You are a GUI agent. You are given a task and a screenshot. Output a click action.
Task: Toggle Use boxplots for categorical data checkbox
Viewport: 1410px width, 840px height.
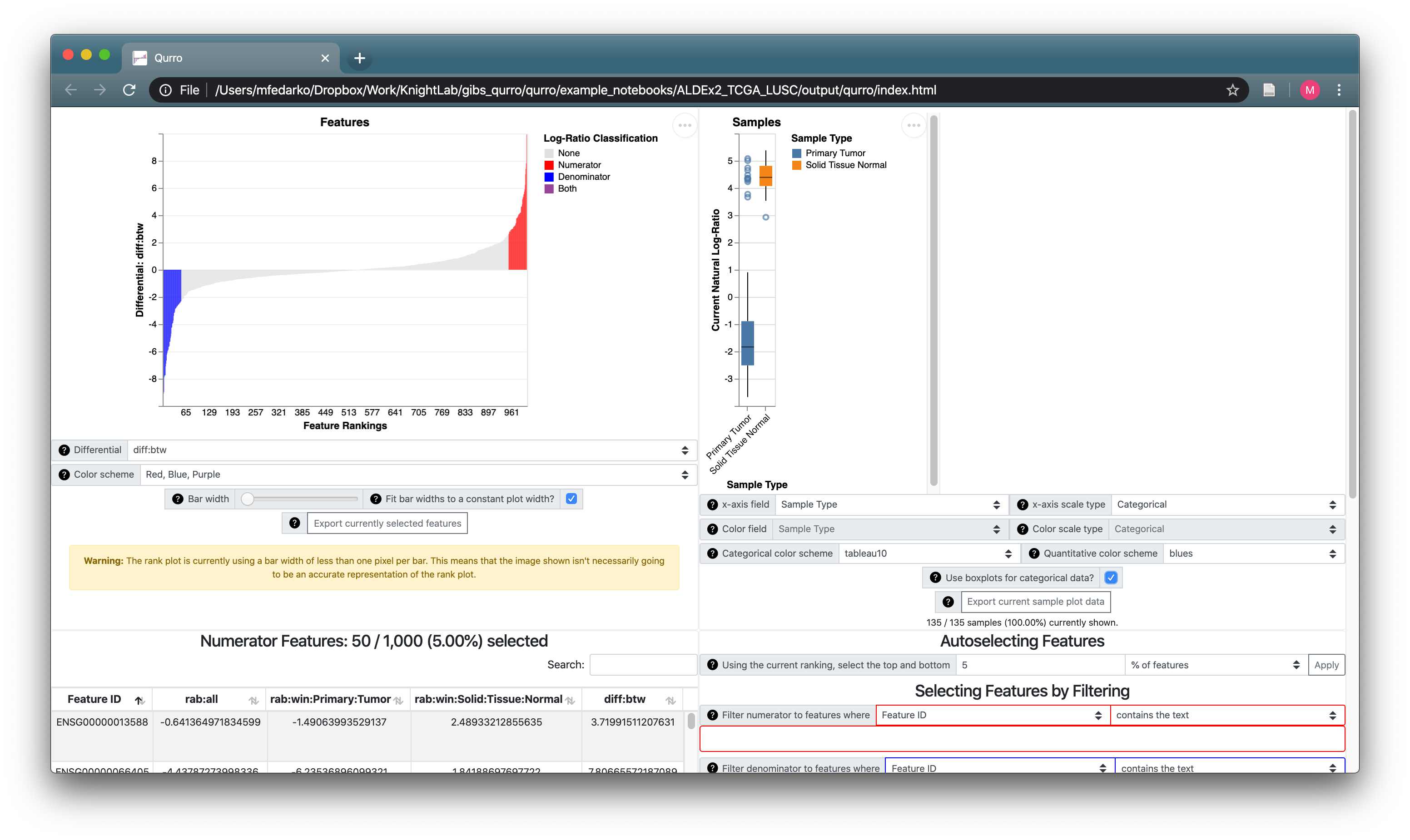[x=1111, y=578]
